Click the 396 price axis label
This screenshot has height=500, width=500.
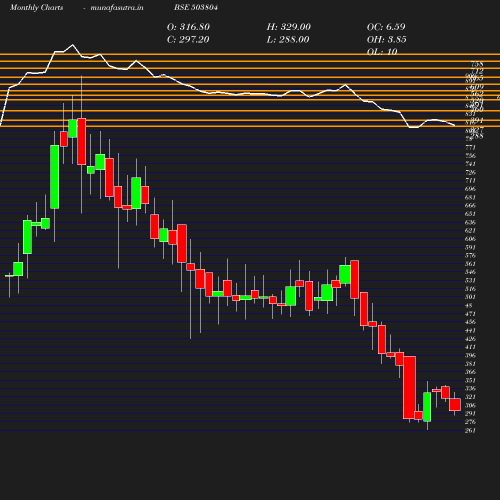tap(470, 355)
